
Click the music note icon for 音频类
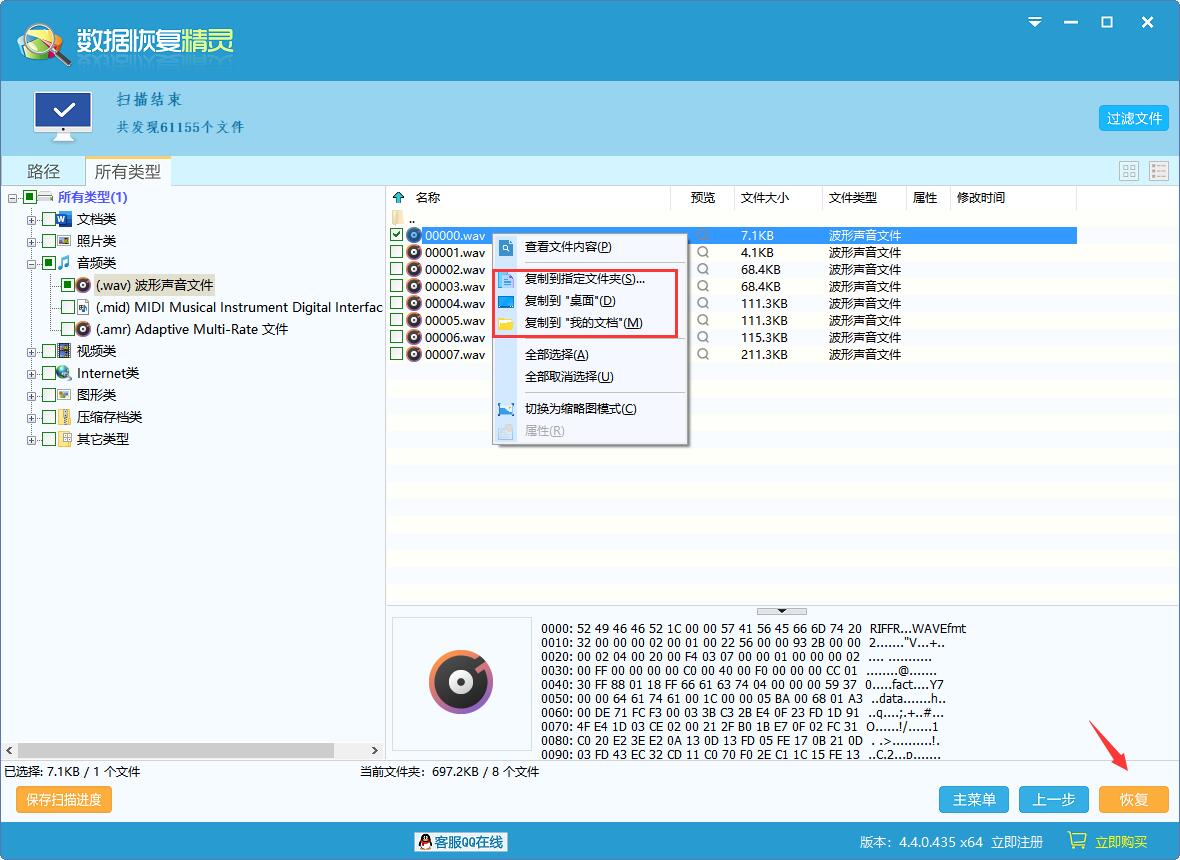click(x=65, y=263)
